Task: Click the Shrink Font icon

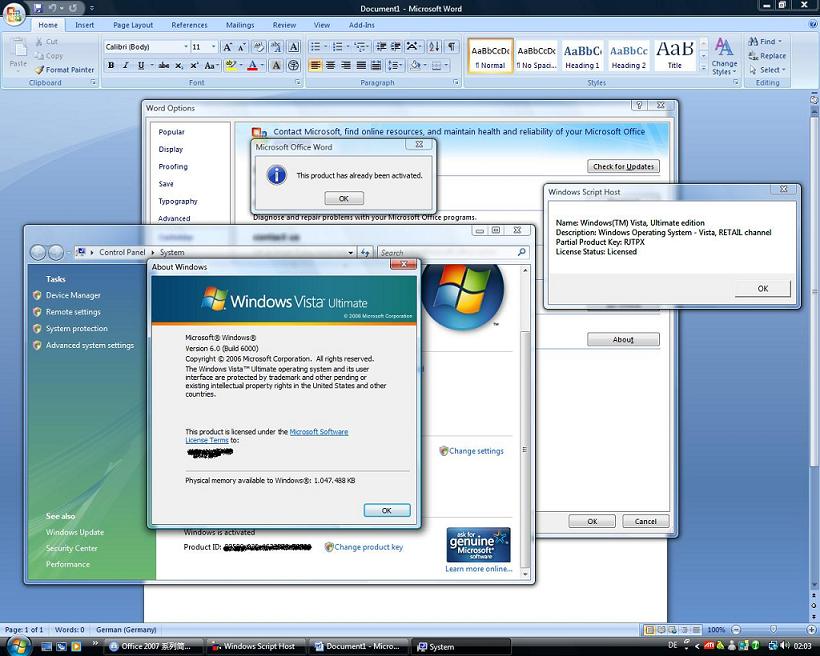Action: click(241, 47)
